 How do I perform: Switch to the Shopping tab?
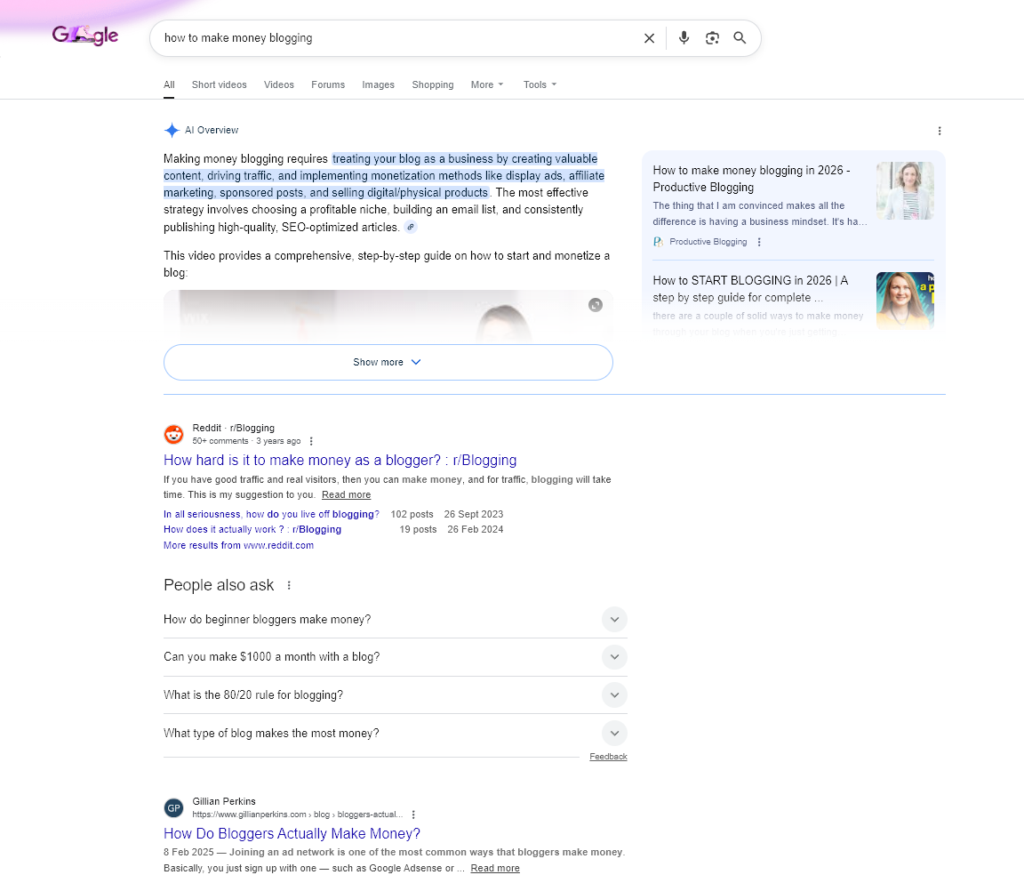(432, 84)
